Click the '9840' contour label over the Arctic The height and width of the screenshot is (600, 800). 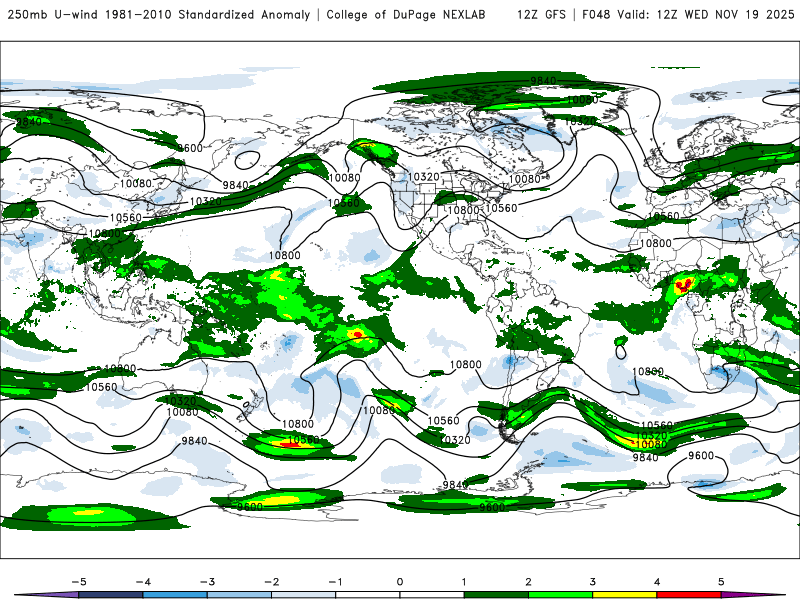[x=543, y=81]
